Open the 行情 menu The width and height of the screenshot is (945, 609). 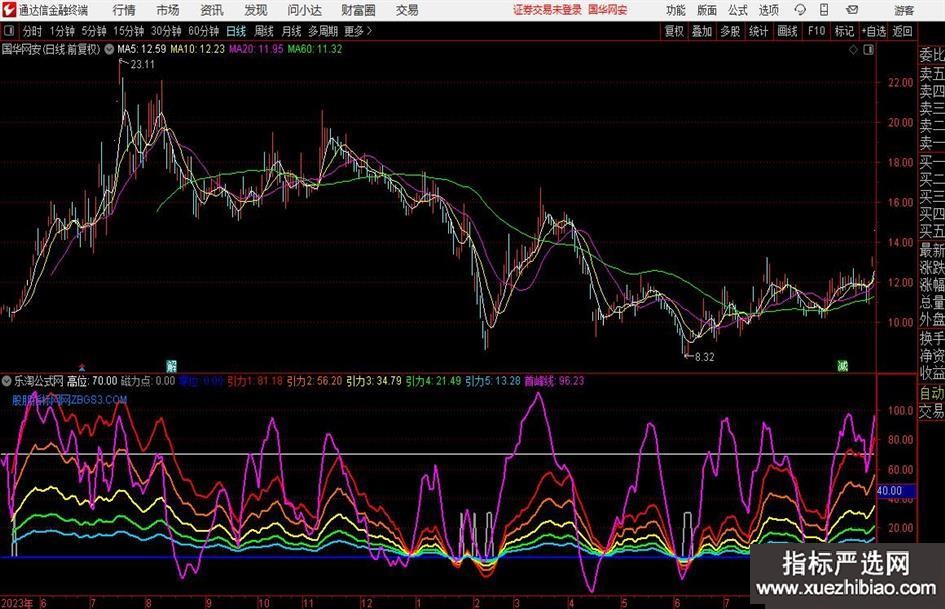pyautogui.click(x=124, y=10)
